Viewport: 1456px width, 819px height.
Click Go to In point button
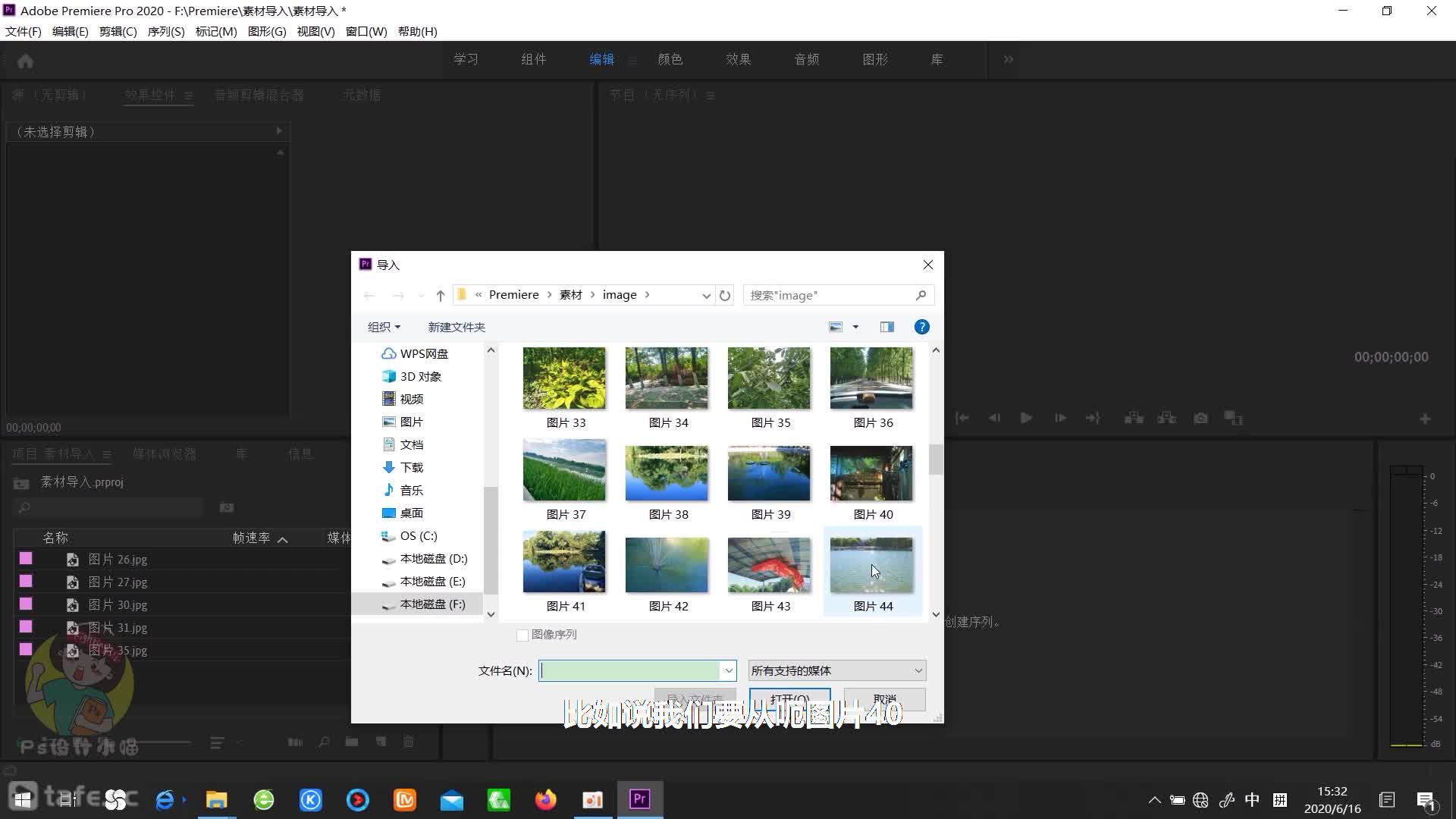[962, 418]
